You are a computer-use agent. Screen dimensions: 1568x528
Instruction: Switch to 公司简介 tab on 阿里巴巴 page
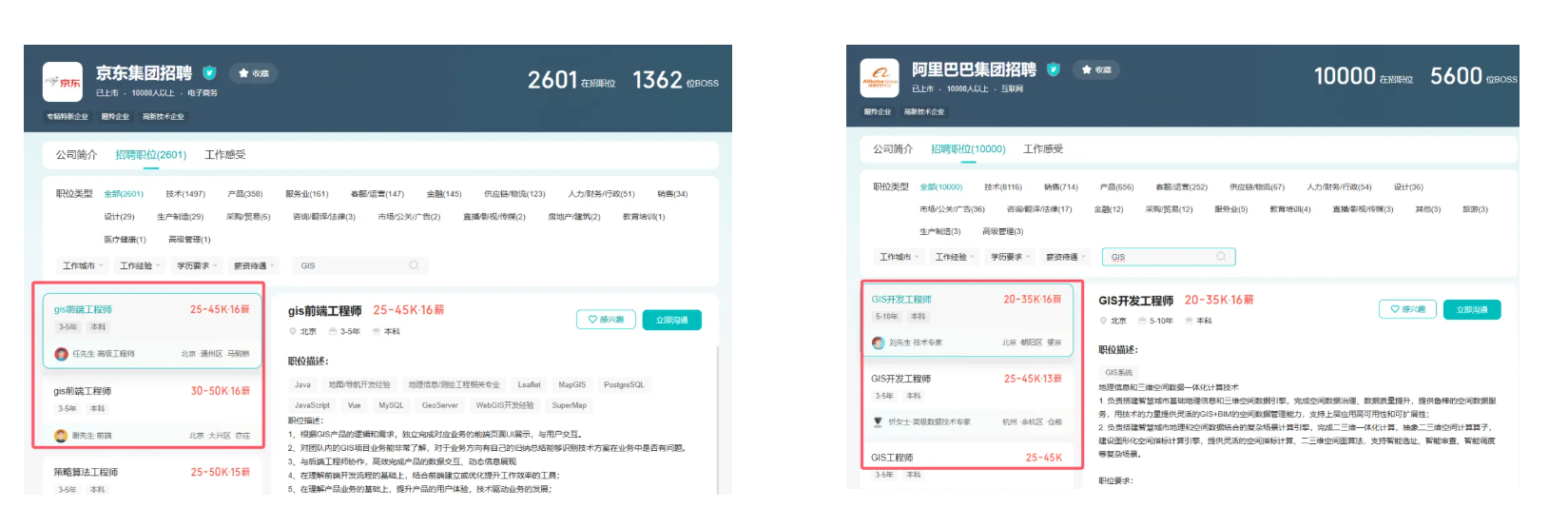pos(893,148)
